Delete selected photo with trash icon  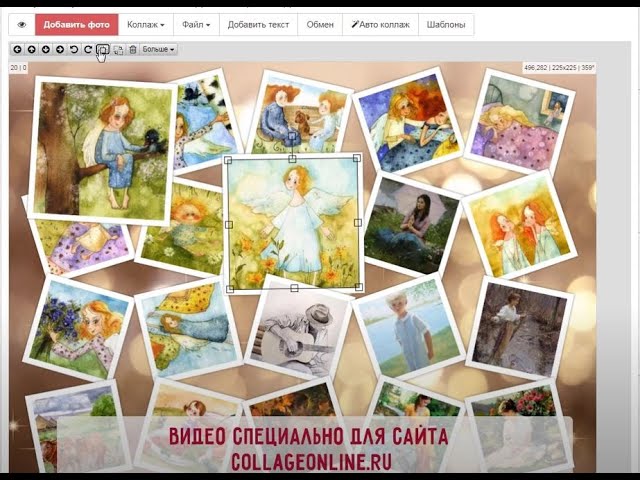tap(133, 49)
